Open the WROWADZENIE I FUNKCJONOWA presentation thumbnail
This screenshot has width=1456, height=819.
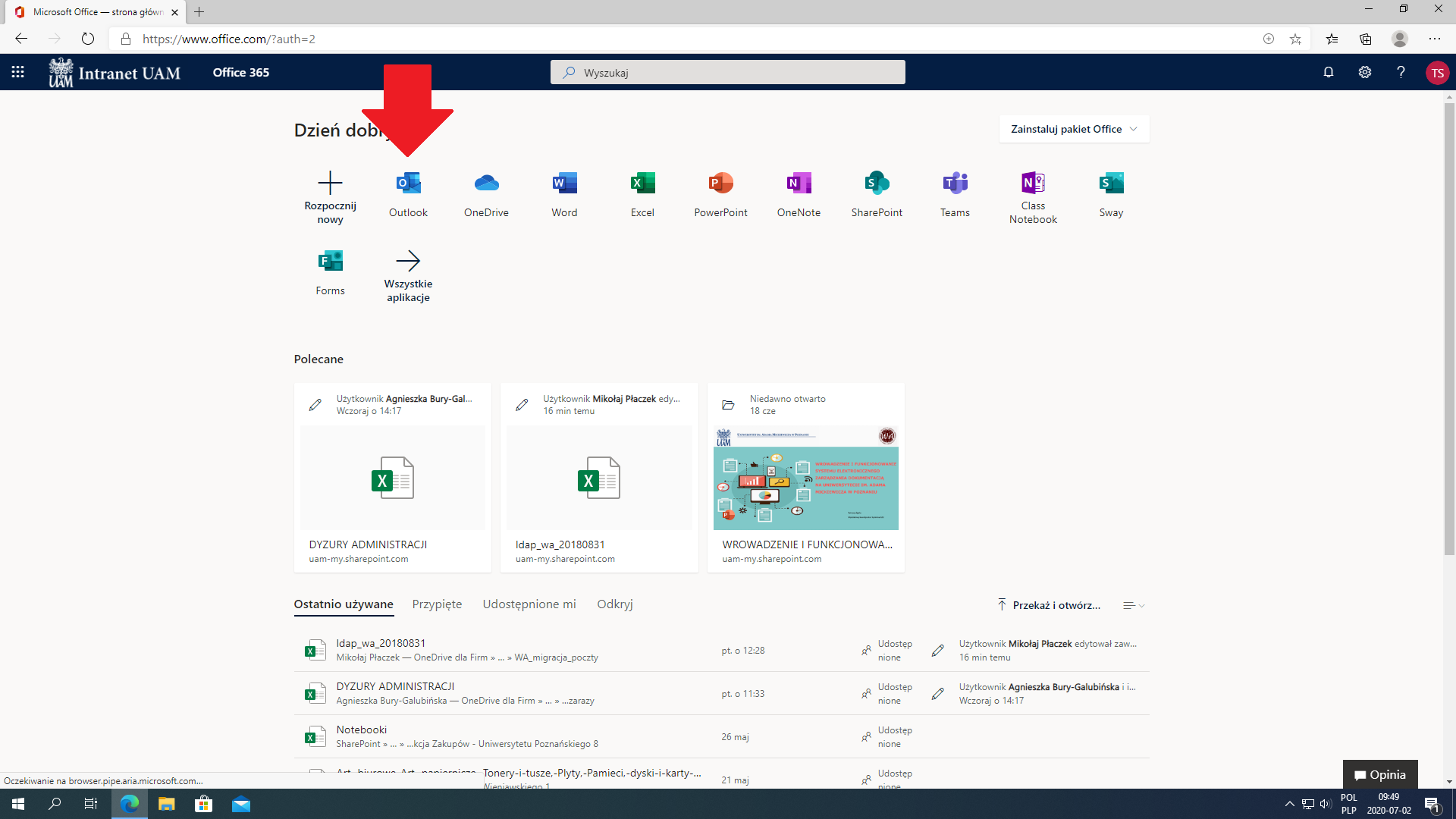tap(805, 478)
